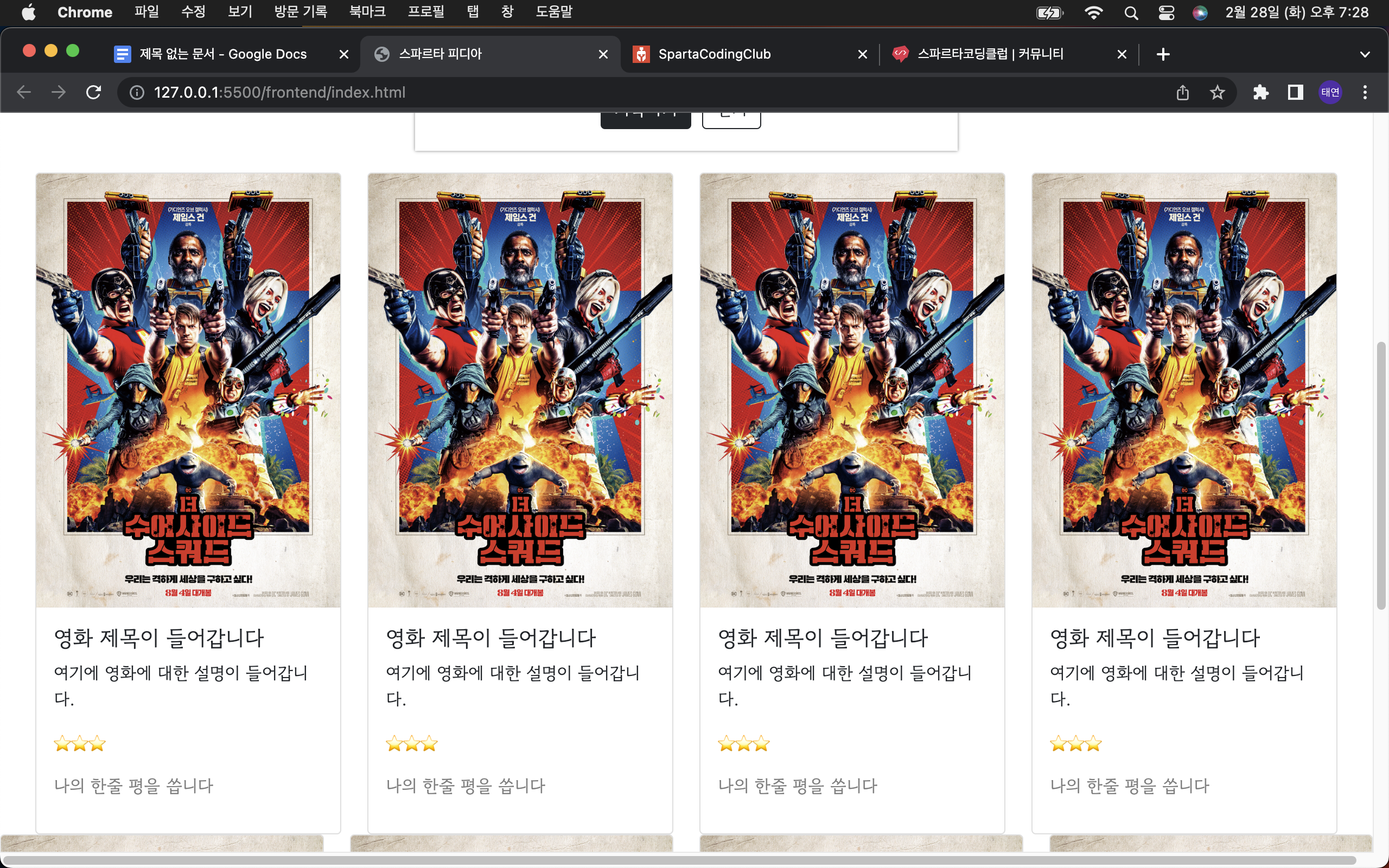Open the Apple menu

point(29,12)
